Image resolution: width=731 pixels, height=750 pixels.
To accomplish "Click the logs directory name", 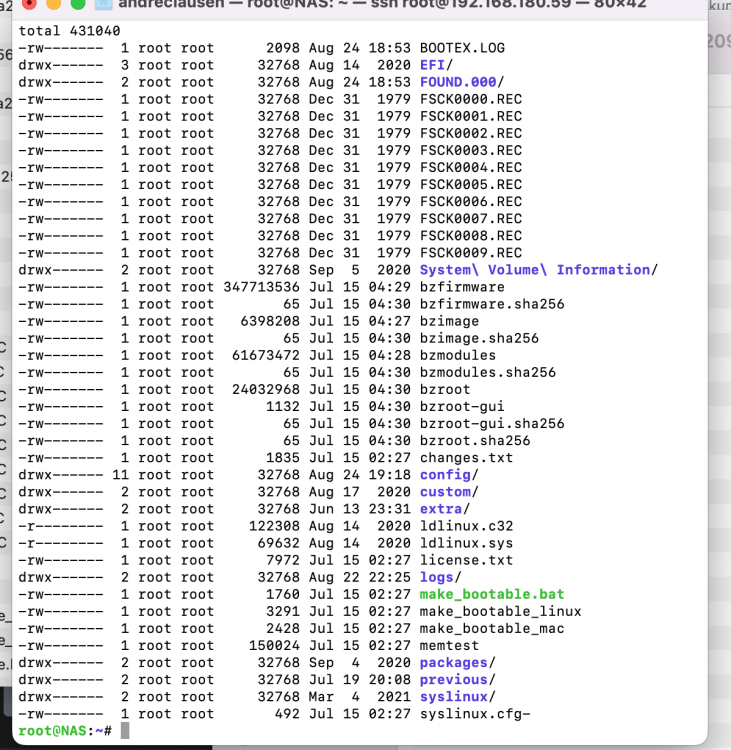I will (x=437, y=577).
